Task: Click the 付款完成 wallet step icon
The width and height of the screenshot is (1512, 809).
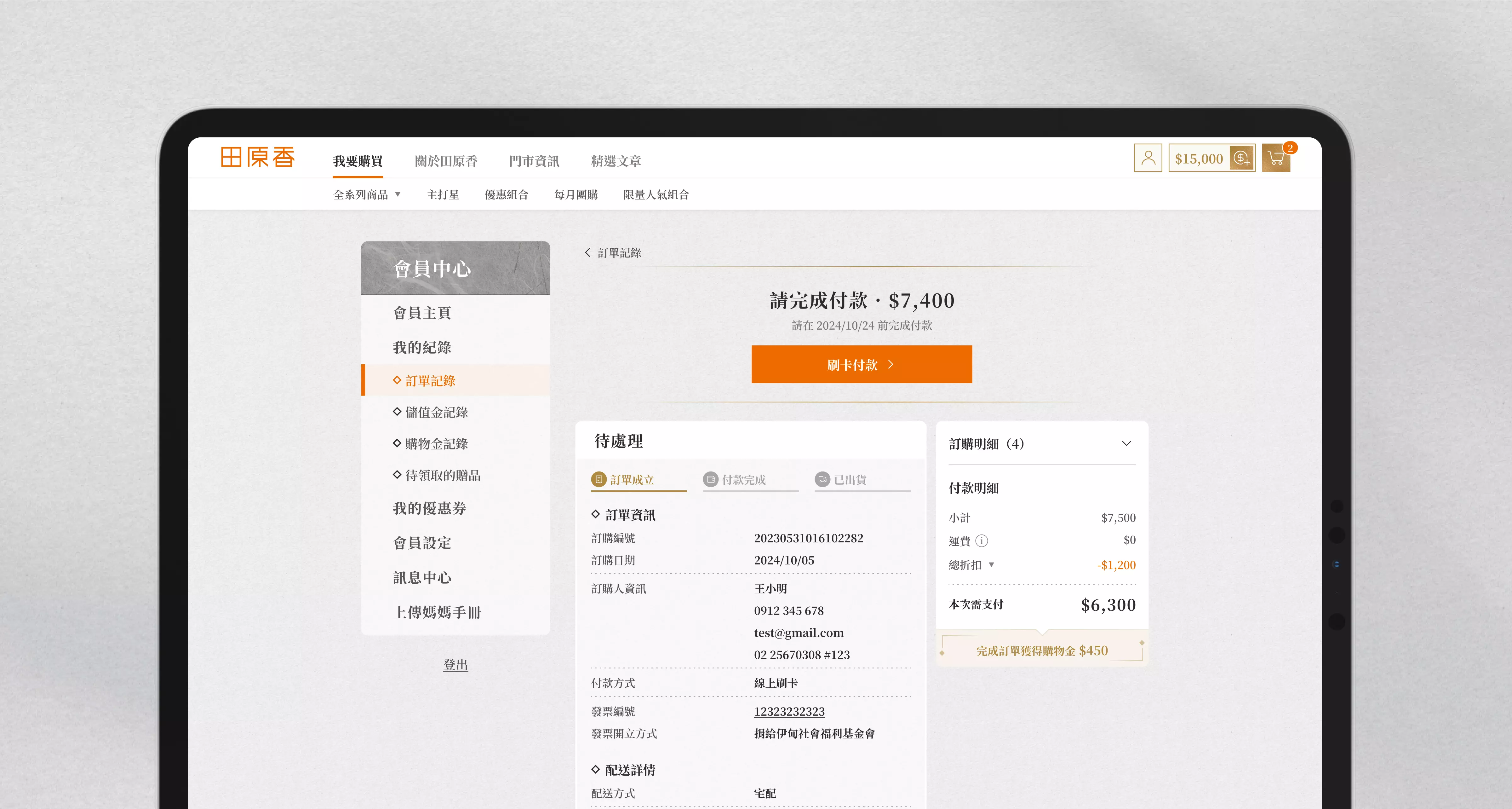Action: [710, 480]
